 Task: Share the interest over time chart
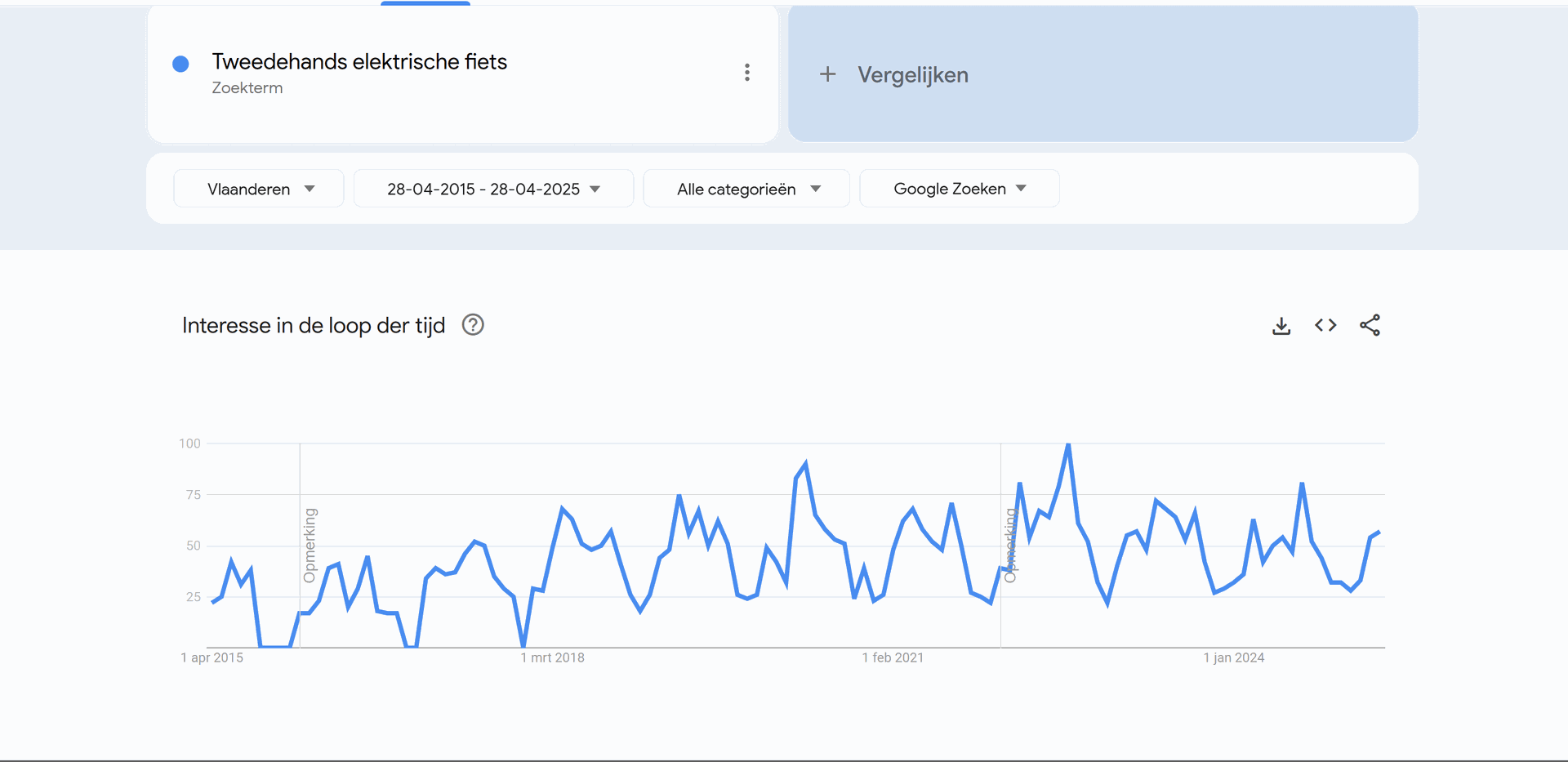coord(1370,325)
